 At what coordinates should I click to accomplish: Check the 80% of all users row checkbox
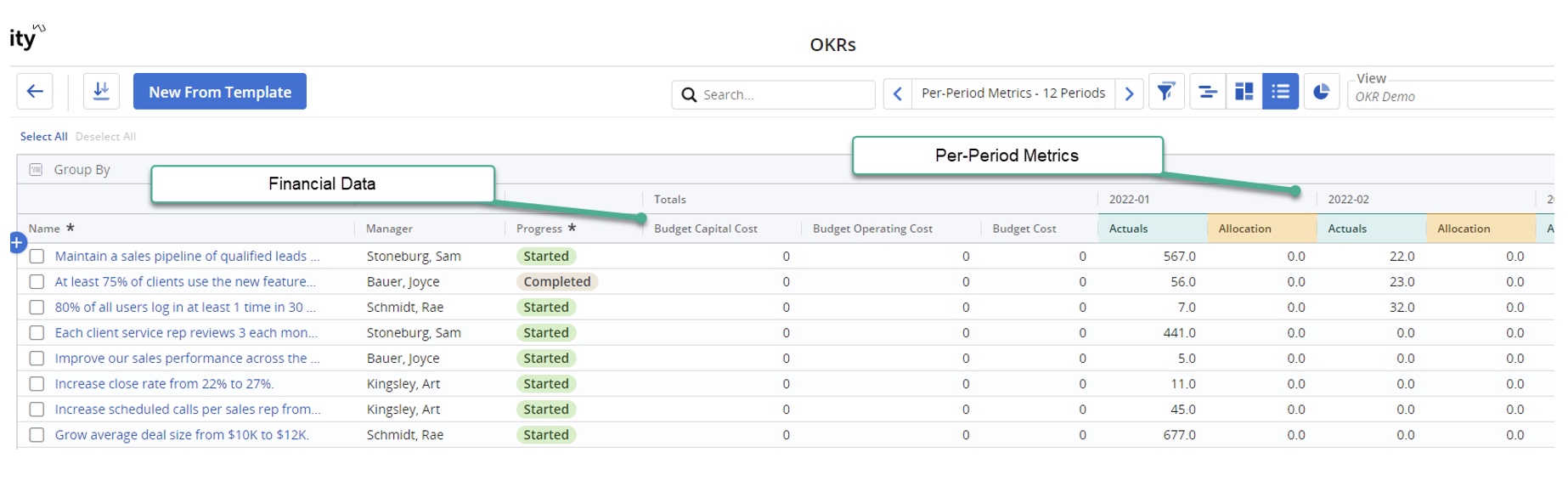37,307
